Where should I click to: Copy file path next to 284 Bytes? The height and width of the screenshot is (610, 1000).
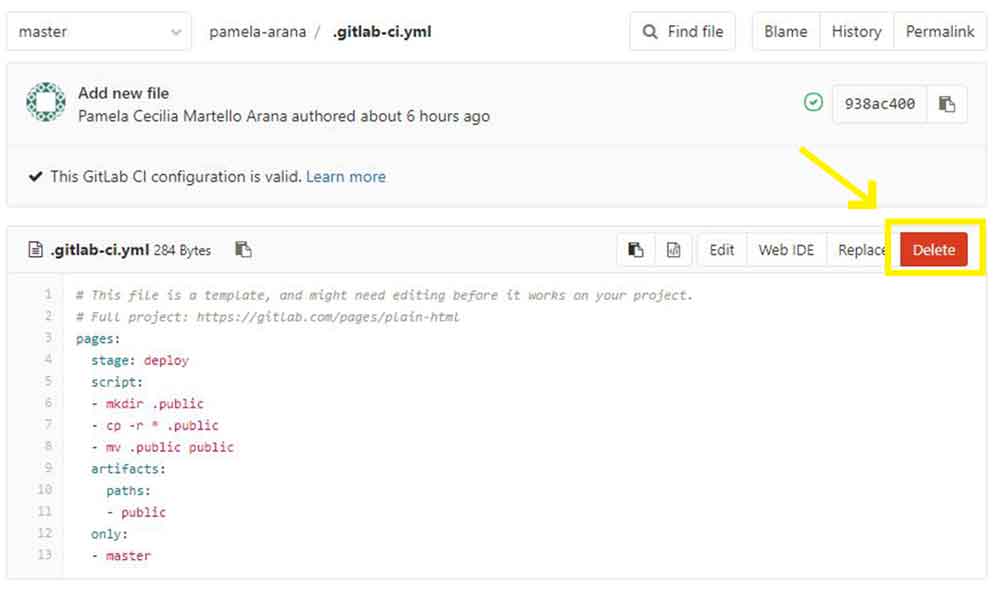tap(243, 250)
